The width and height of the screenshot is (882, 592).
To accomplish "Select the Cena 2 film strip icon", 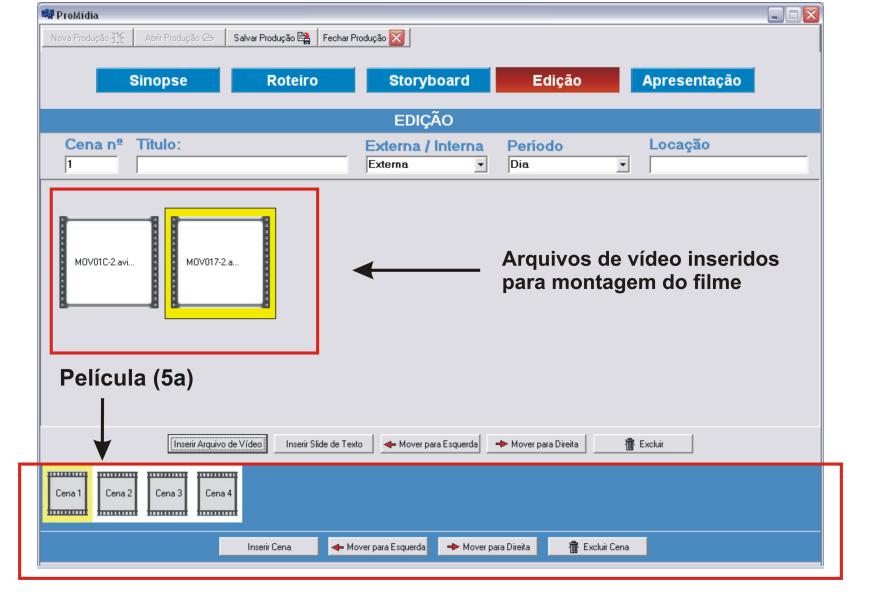I will point(118,493).
